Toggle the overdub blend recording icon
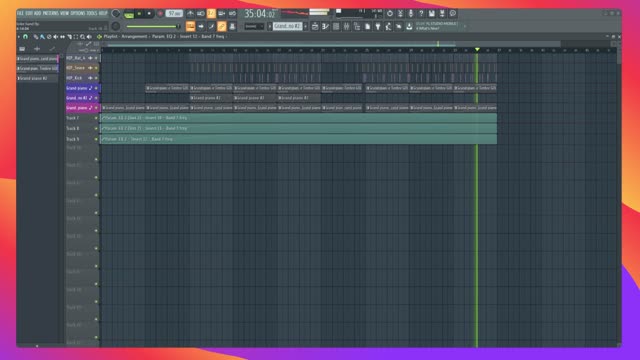This screenshot has height=360, width=640. (x=222, y=13)
